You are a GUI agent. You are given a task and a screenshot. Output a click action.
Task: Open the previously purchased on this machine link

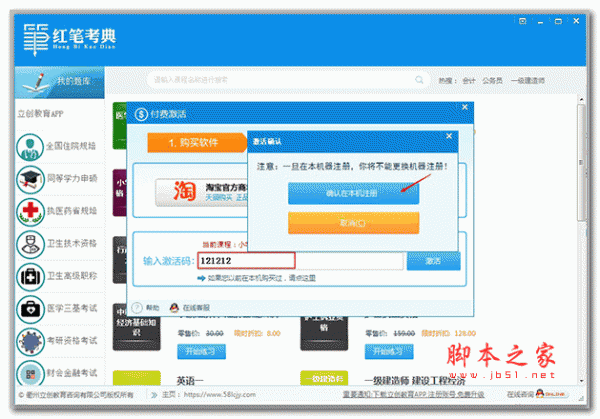click(x=261, y=278)
